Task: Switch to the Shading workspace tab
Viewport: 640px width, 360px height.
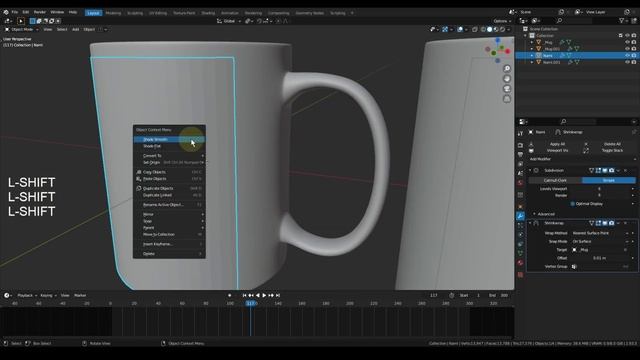Action: click(208, 13)
